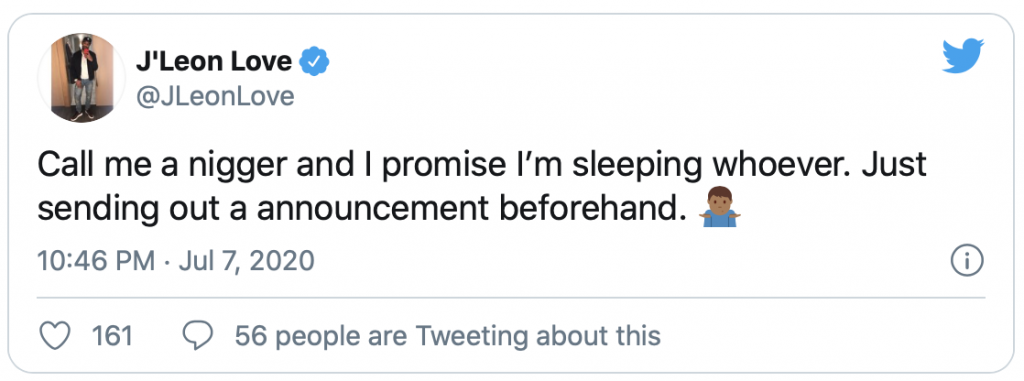Viewport: 1024px width, 381px height.
Task: Click the 10:46 PM time text
Action: click(96, 261)
